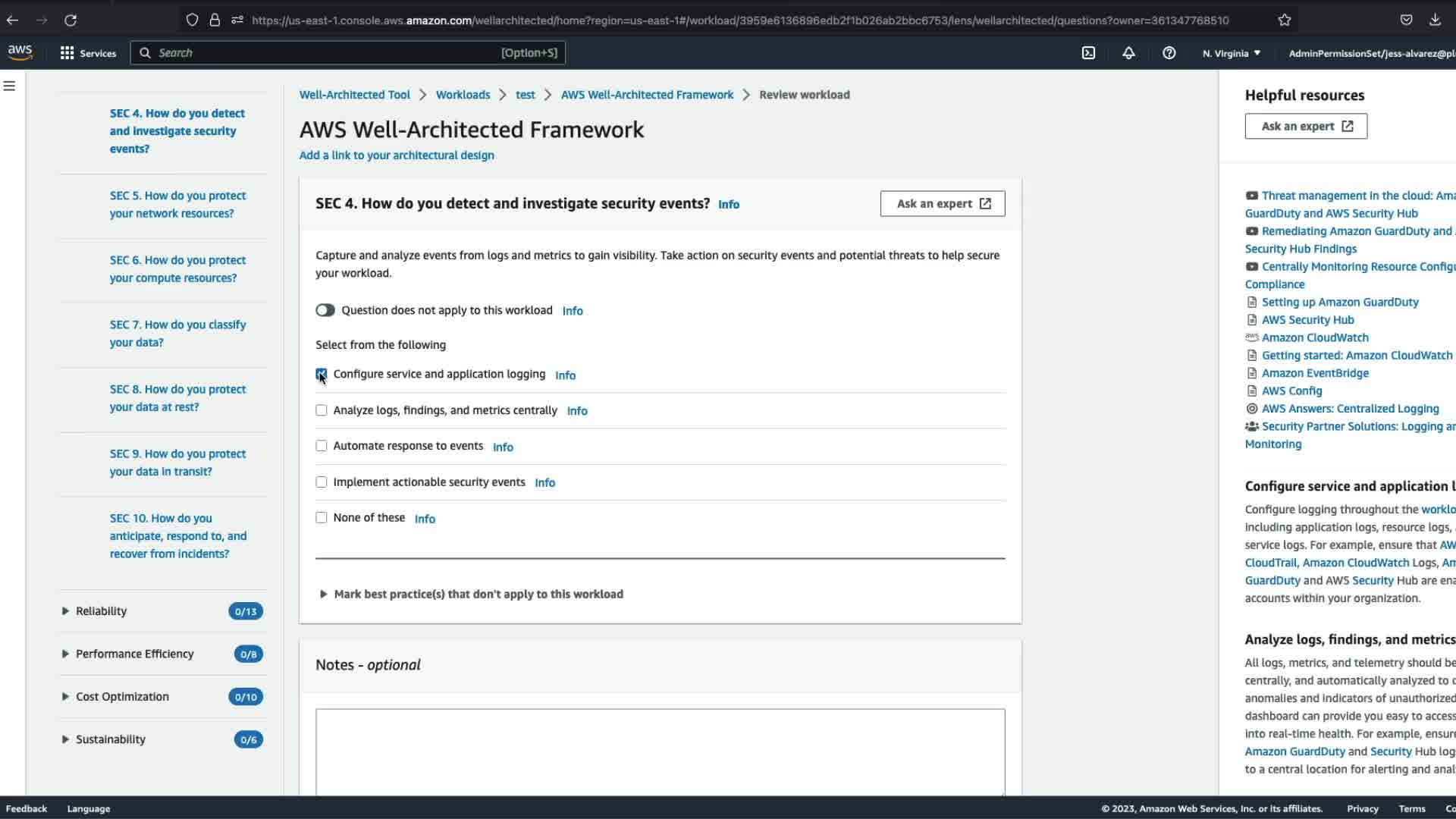This screenshot has width=1456, height=819.
Task: Navigate to Workloads breadcrumb
Action: [x=463, y=95]
